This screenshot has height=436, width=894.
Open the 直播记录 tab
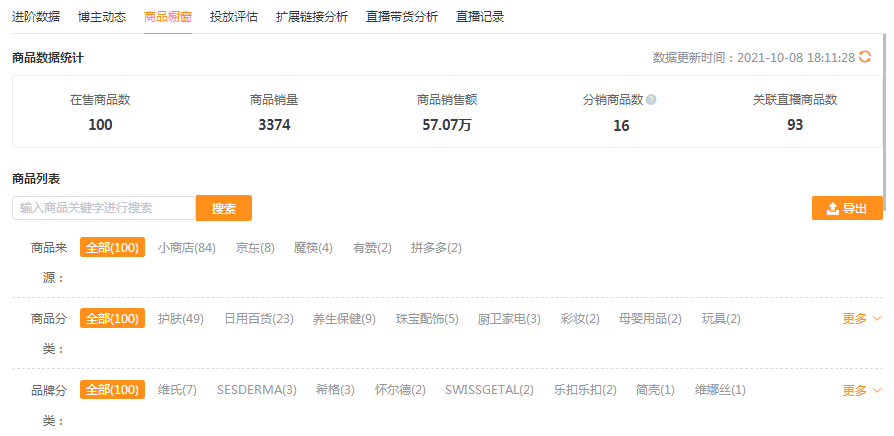click(x=480, y=17)
